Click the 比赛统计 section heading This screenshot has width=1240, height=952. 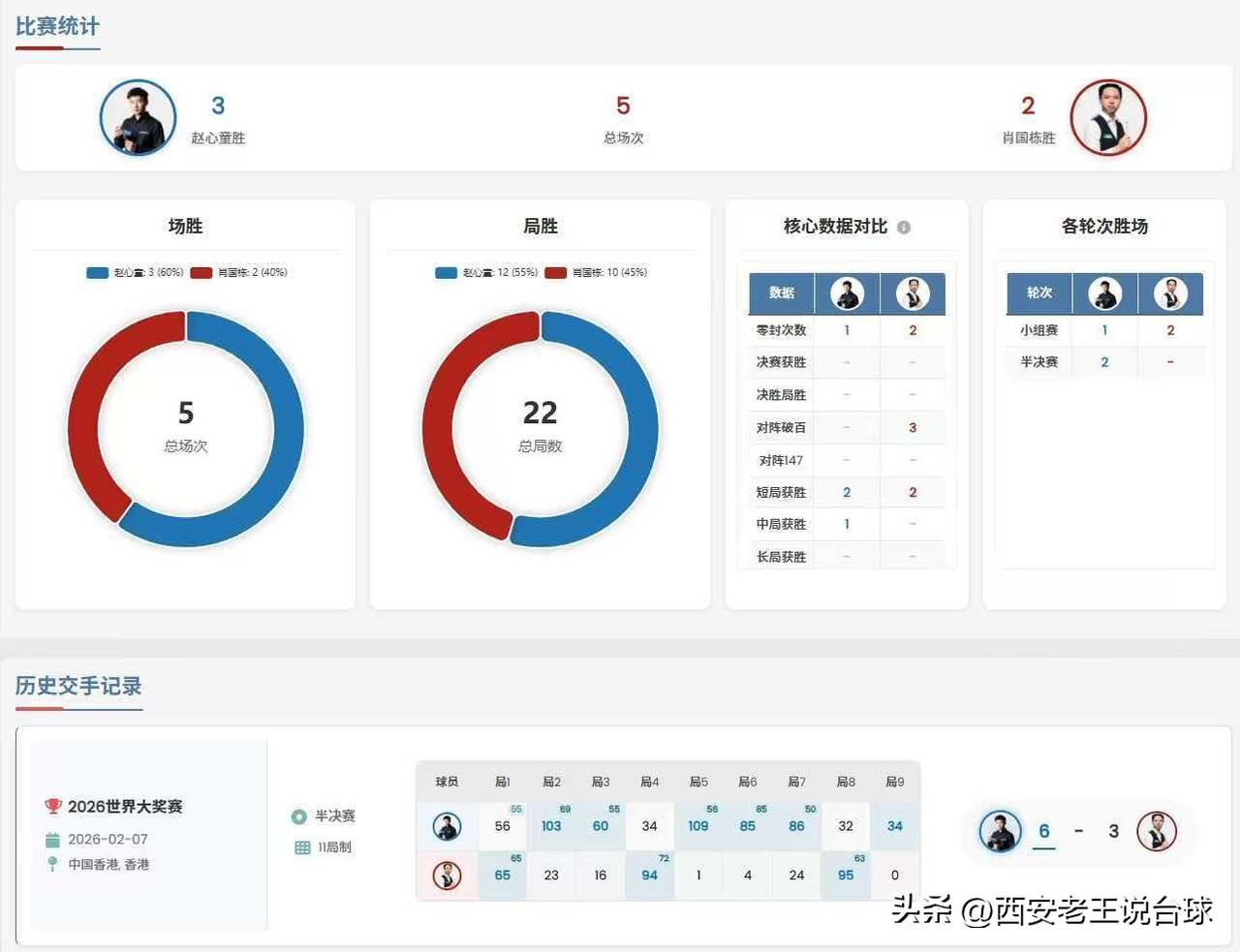pyautogui.click(x=57, y=27)
